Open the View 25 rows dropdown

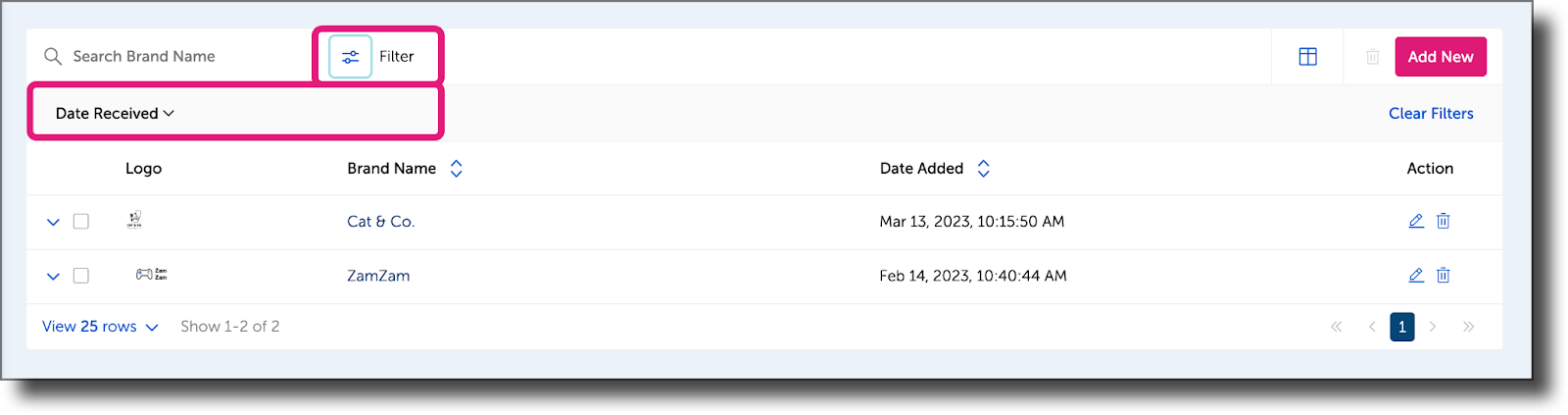pyautogui.click(x=99, y=327)
